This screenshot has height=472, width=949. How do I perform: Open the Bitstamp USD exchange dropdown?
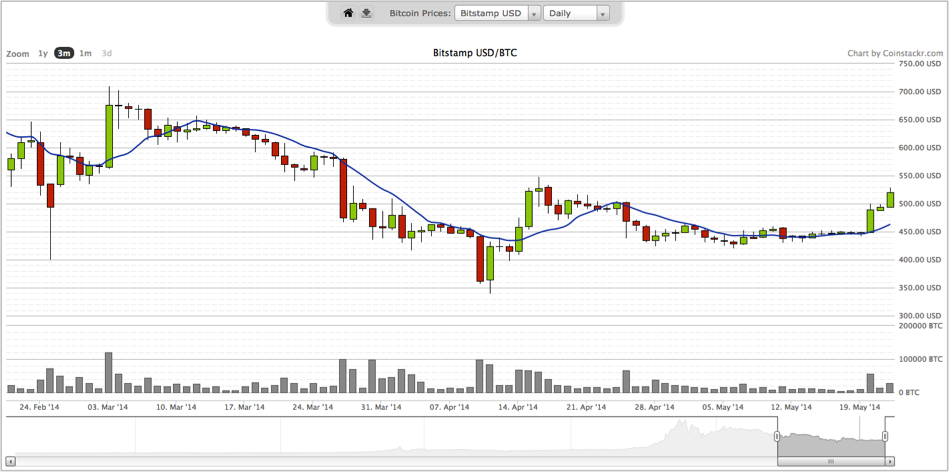(x=497, y=13)
